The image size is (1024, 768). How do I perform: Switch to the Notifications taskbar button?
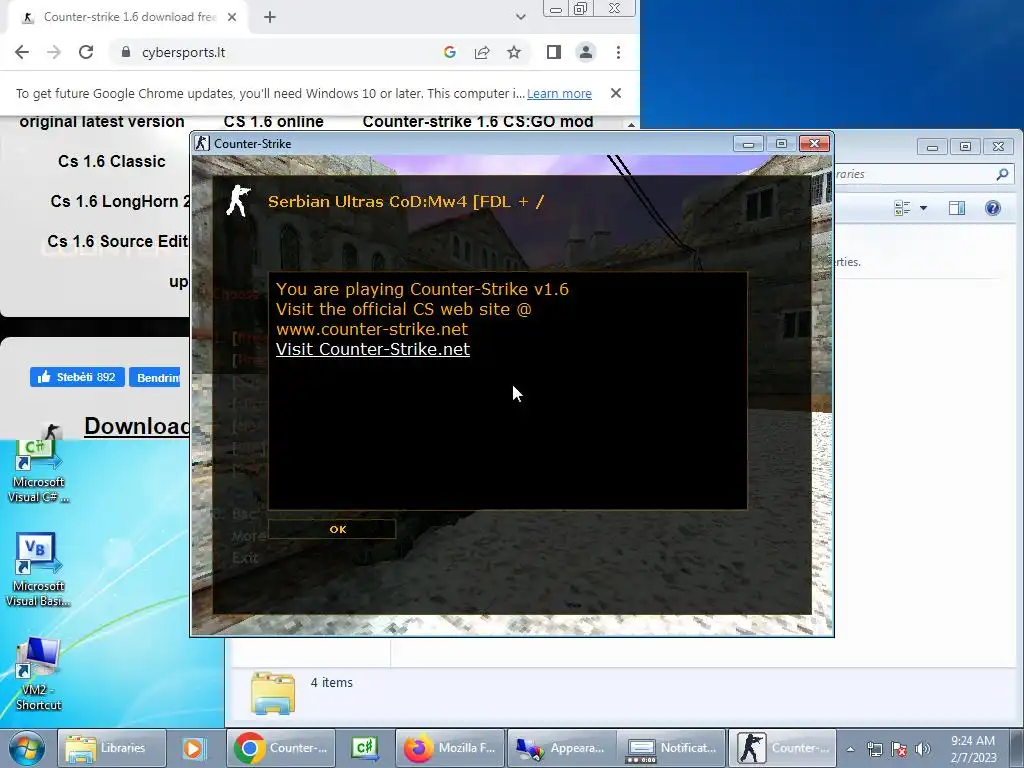pyautogui.click(x=671, y=748)
